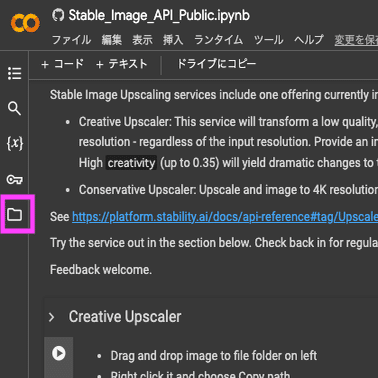This screenshot has height=378, width=378.
Task: Open the 表示 menu
Action: (x=142, y=40)
